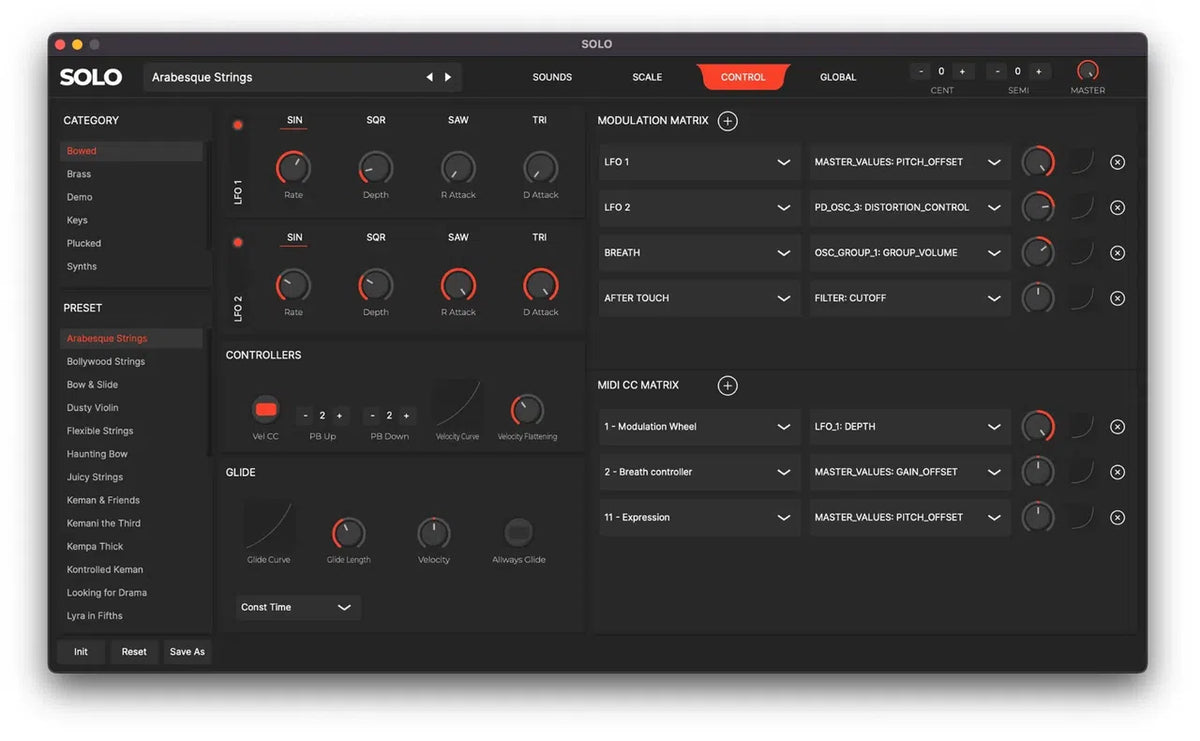Switch to the GLOBAL tab

pos(838,76)
